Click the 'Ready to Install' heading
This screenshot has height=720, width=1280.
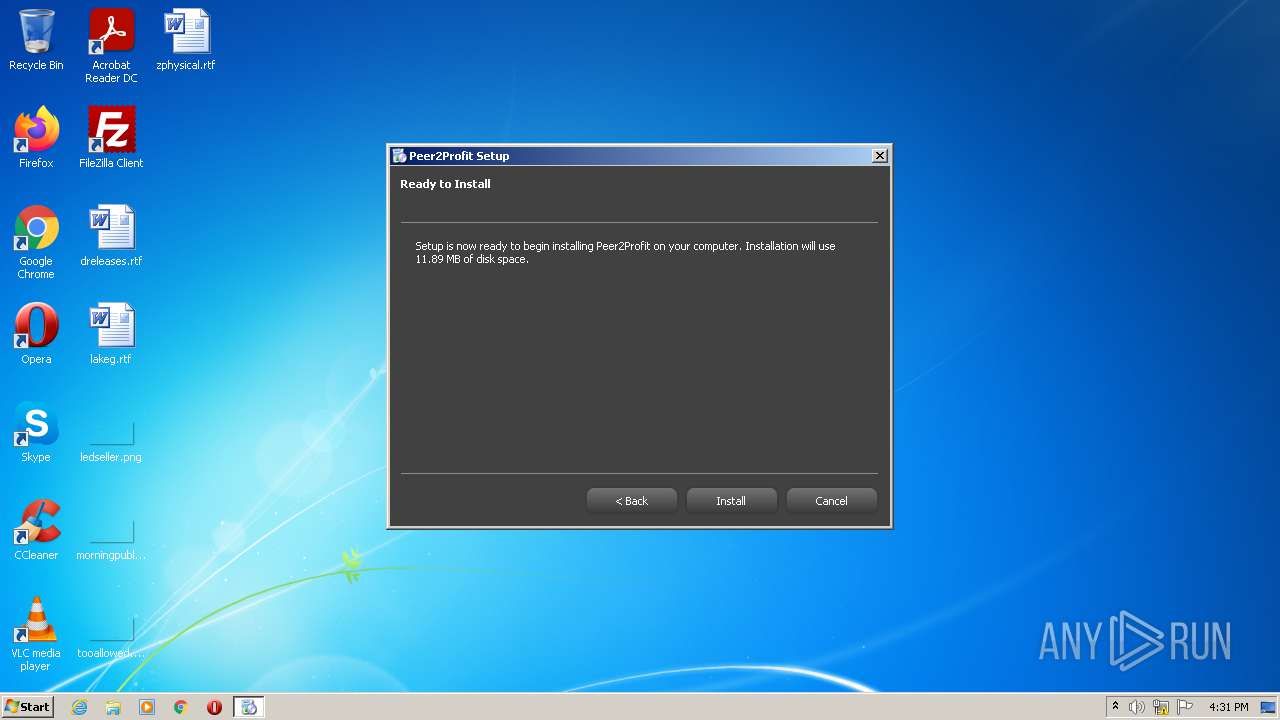(x=445, y=184)
